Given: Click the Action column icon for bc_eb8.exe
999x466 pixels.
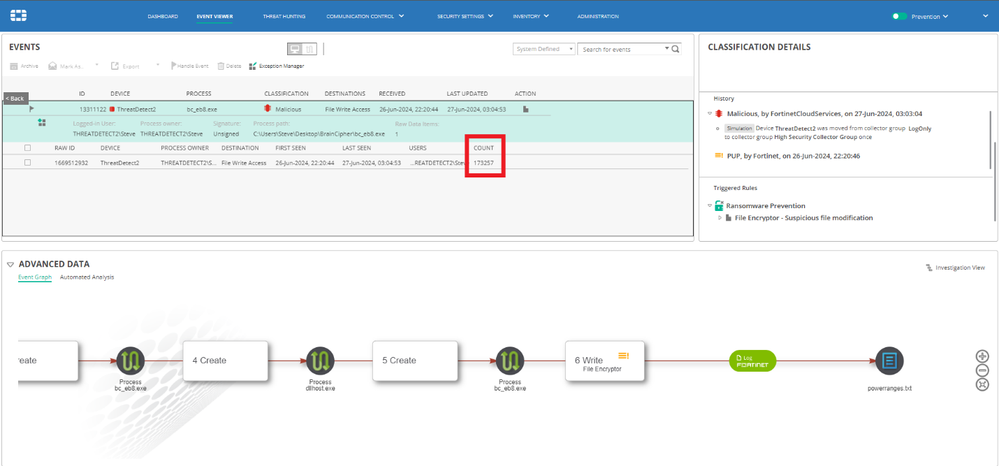Looking at the screenshot, I should (526, 109).
